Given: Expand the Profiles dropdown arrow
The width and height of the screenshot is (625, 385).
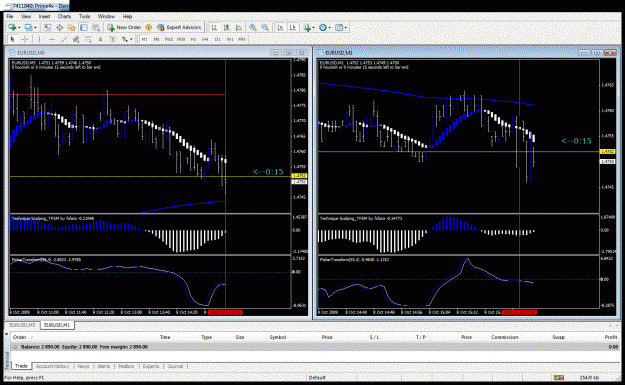Looking at the screenshot, I should (x=35, y=28).
